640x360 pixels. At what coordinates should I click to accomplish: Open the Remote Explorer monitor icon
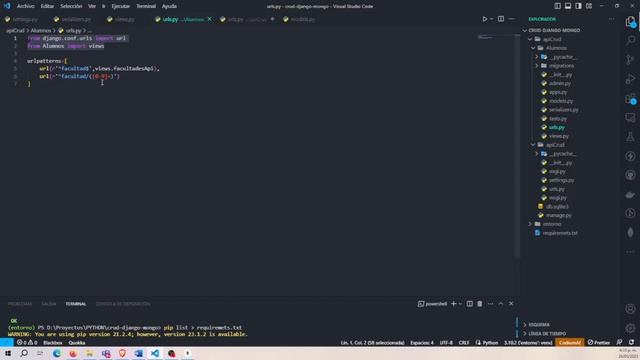click(630, 118)
